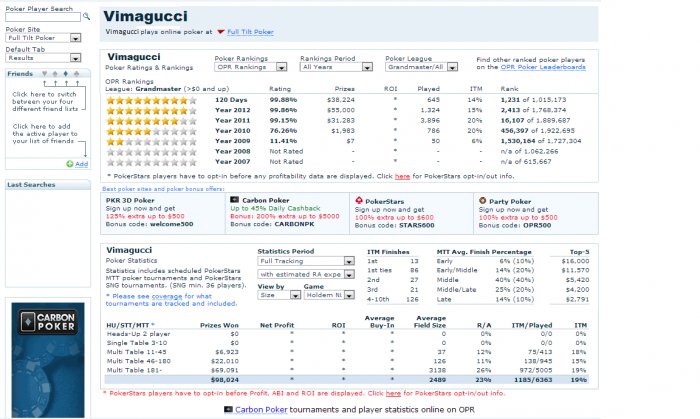This screenshot has width=700, height=419.
Task: Select the heart friends list icon
Action: click(45, 74)
